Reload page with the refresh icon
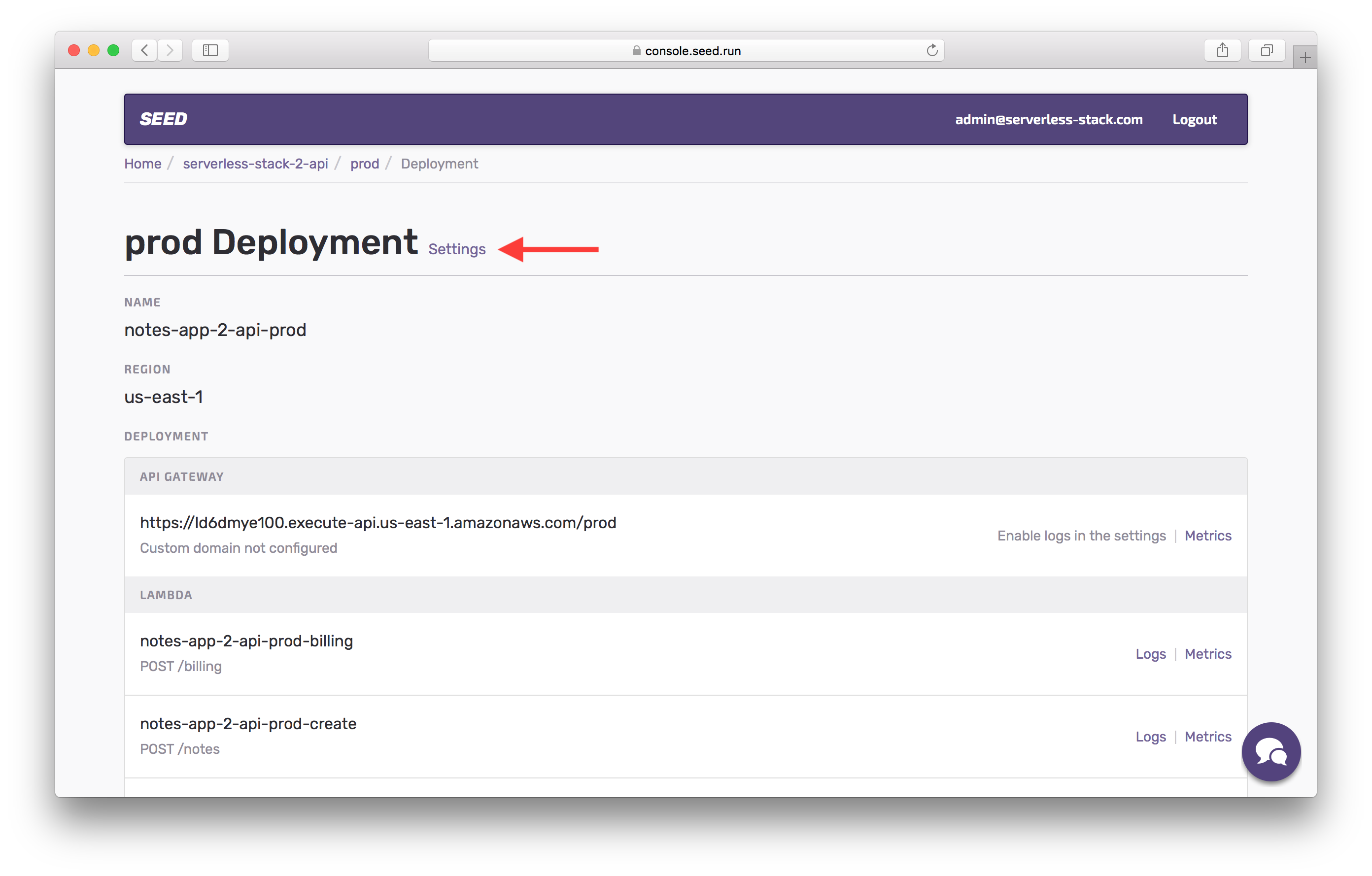 tap(931, 50)
